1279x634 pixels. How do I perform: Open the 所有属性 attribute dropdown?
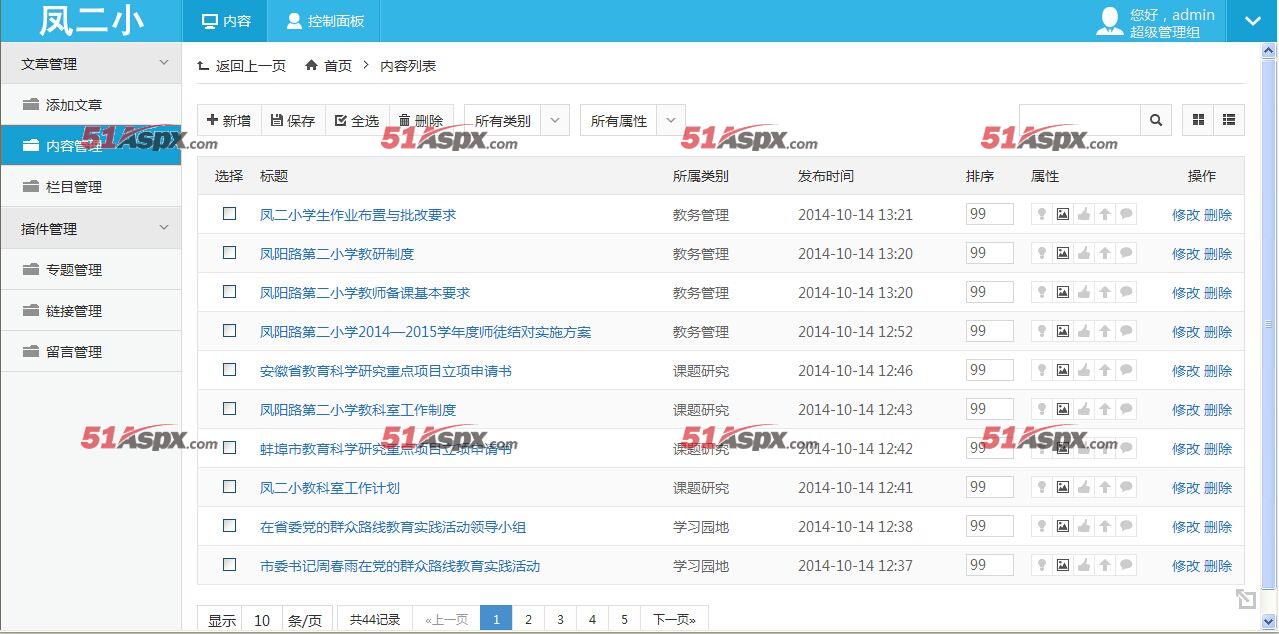coord(633,120)
